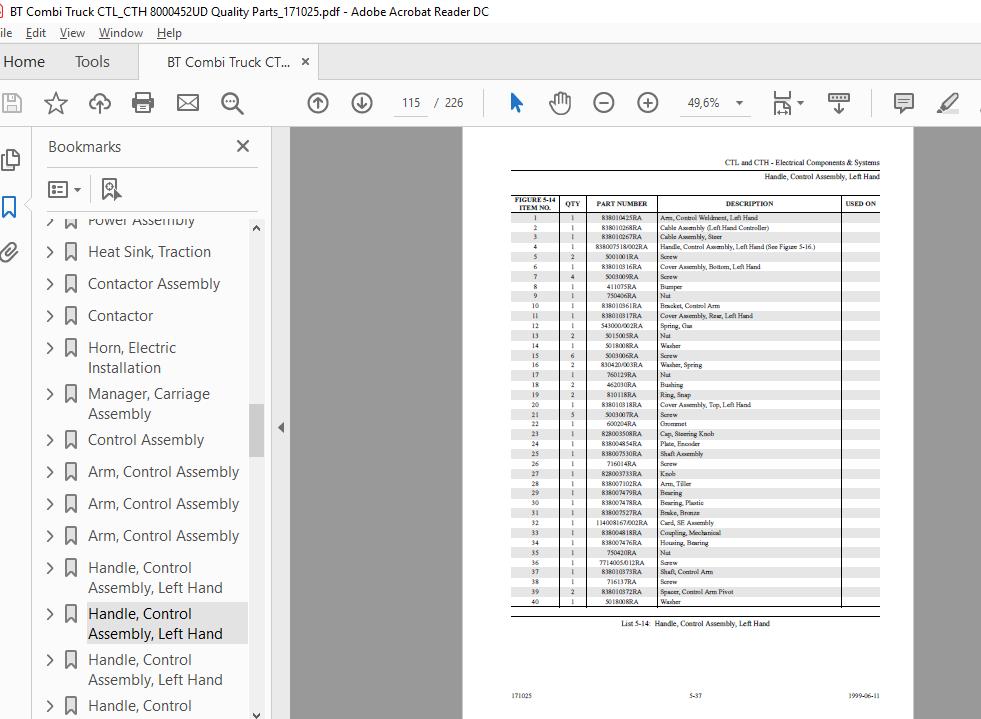
Task: Send file by email envelope icon
Action: click(x=188, y=103)
